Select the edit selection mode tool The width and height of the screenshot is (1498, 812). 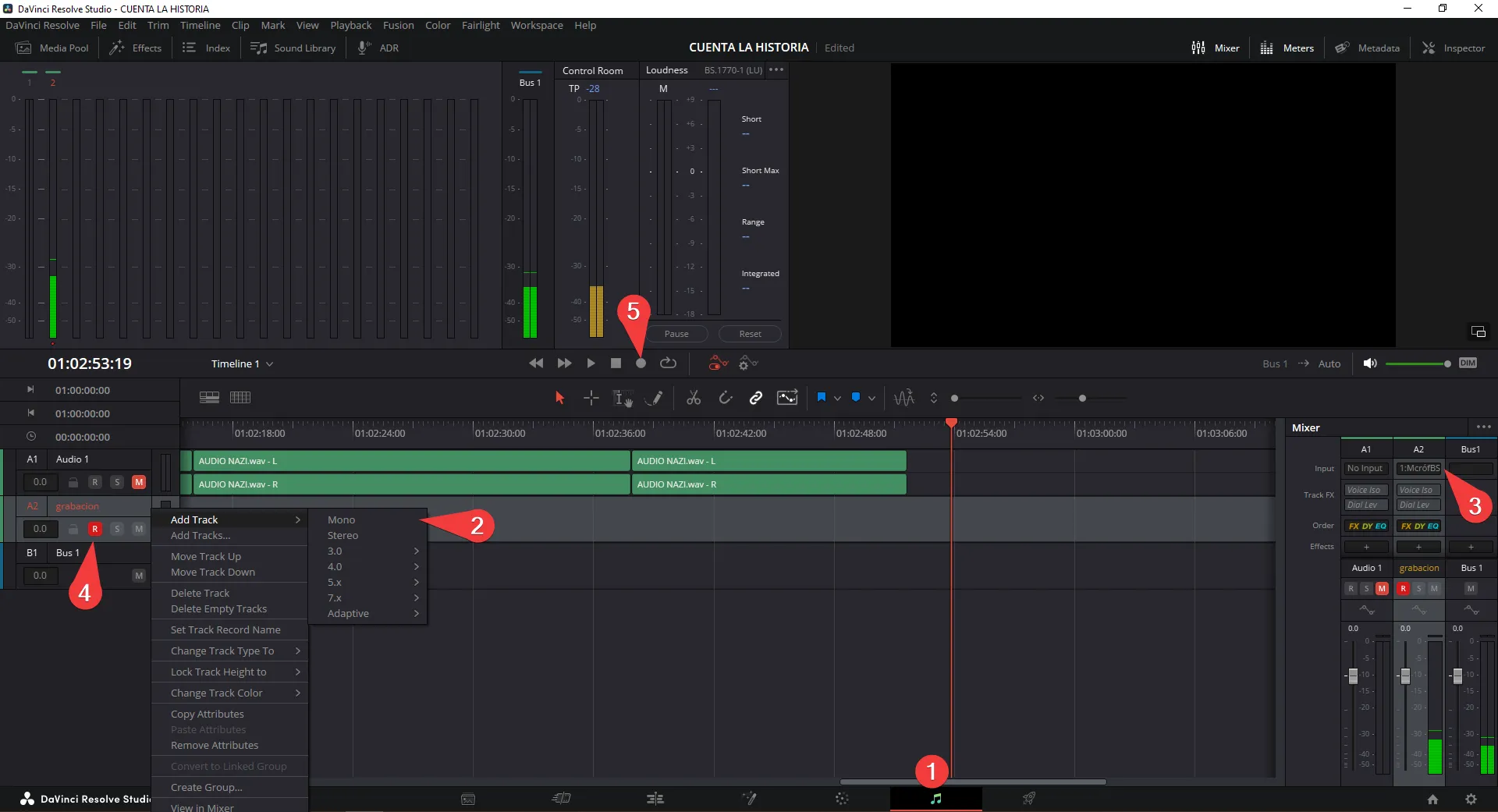click(623, 399)
